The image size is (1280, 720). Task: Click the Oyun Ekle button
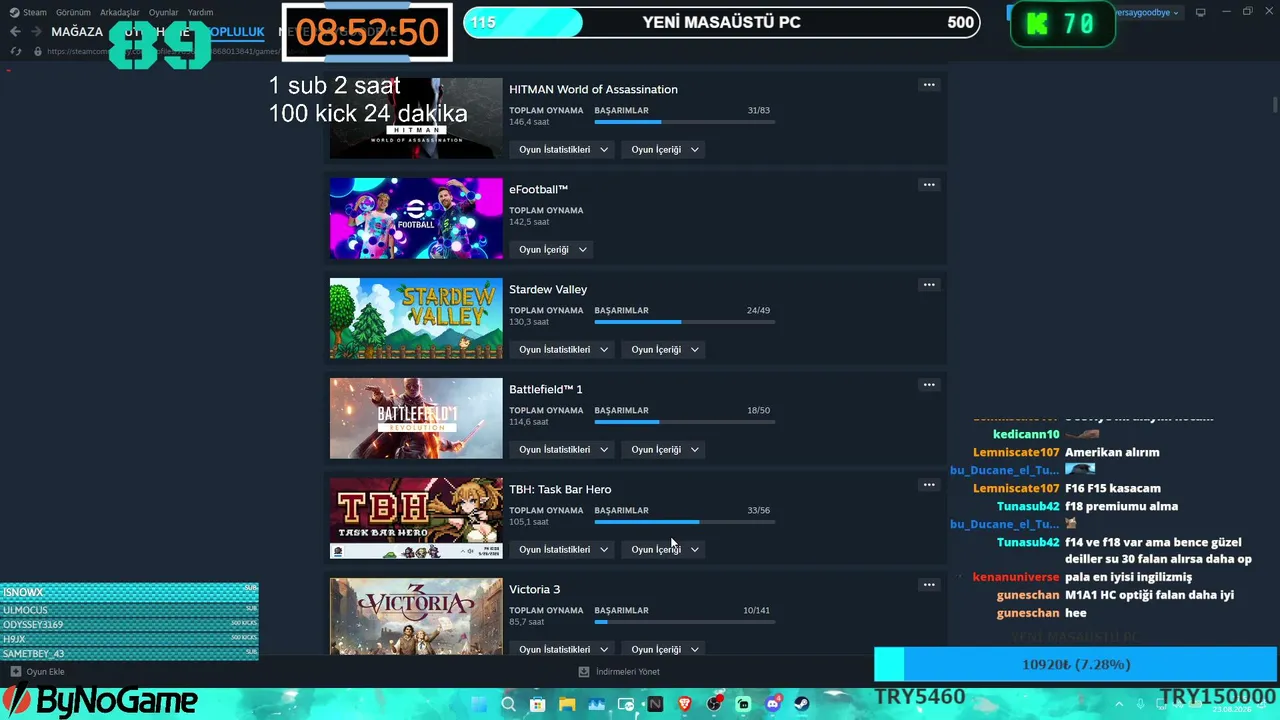coord(37,672)
